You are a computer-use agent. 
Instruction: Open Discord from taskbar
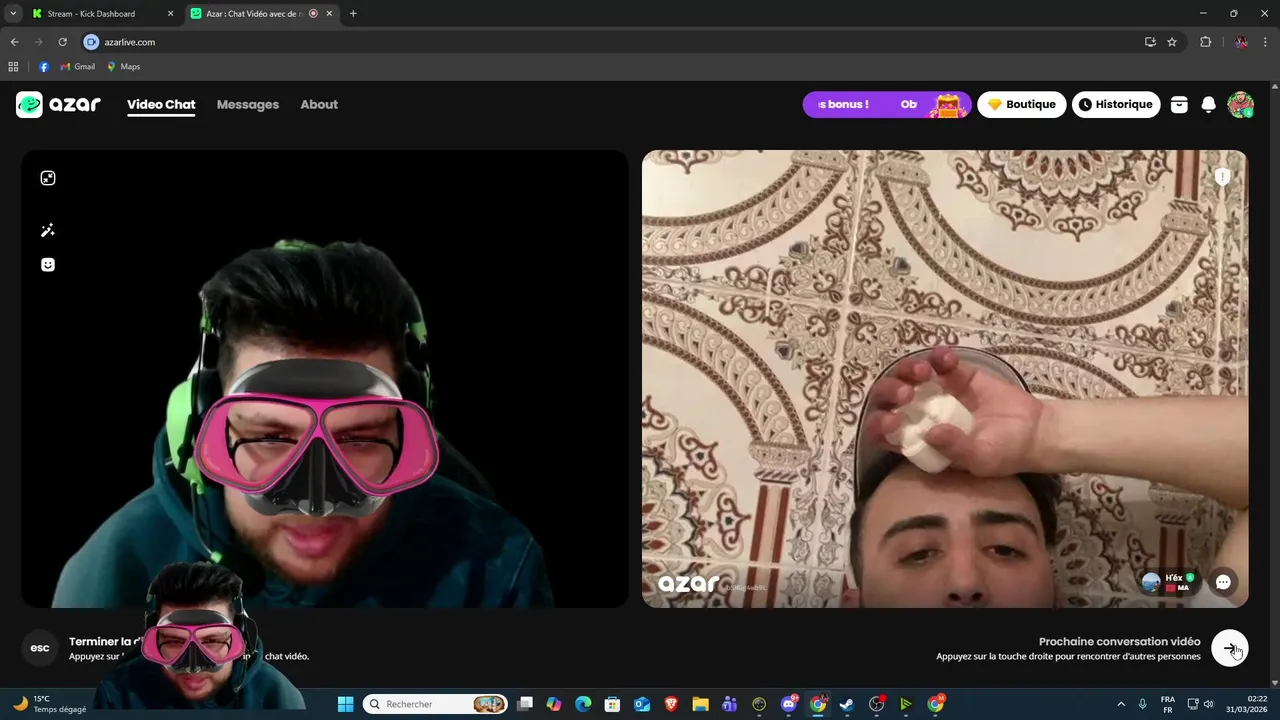click(x=789, y=704)
